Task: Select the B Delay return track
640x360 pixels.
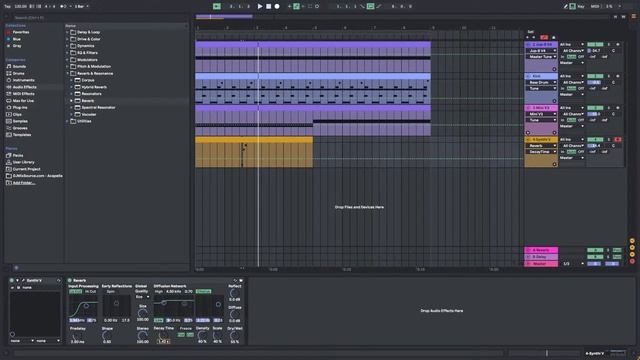Action: [541, 257]
